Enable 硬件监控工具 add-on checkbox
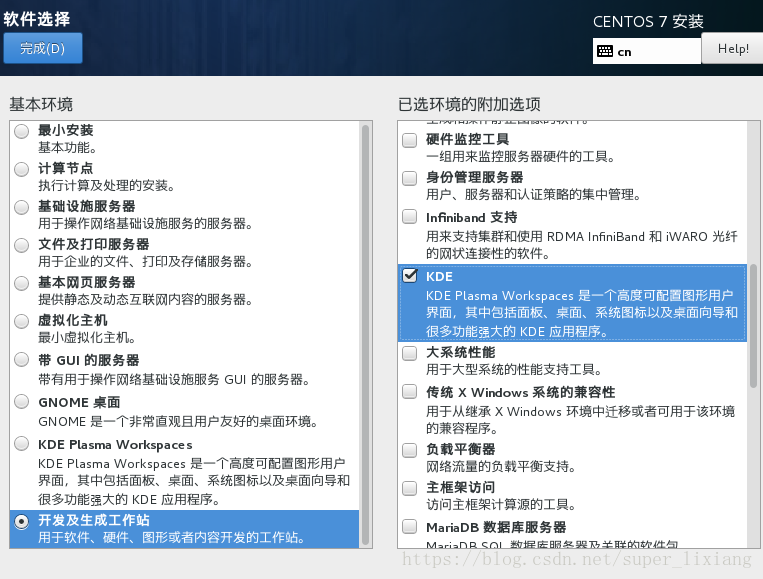 [x=410, y=140]
